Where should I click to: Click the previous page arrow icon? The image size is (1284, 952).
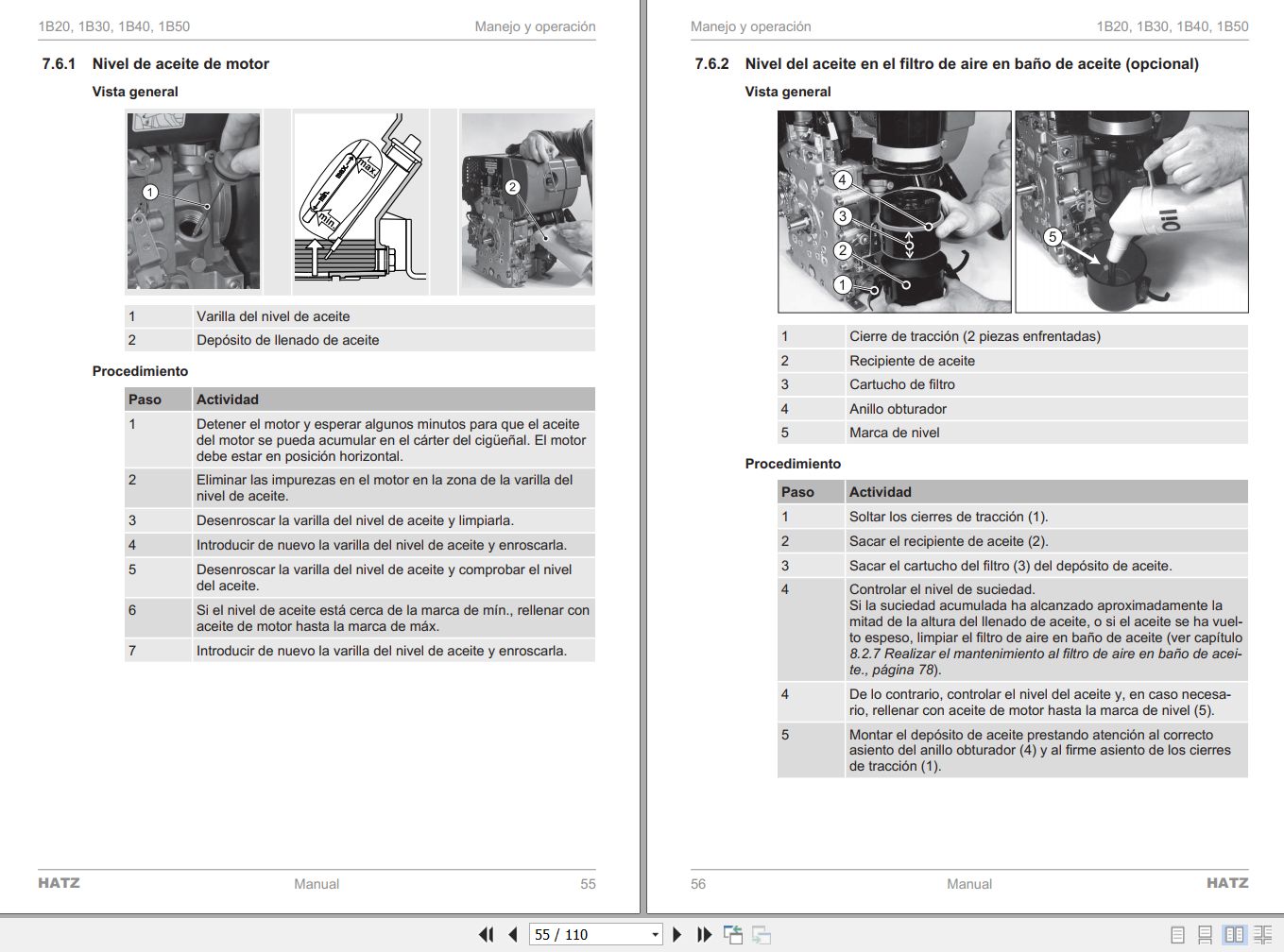coord(512,934)
